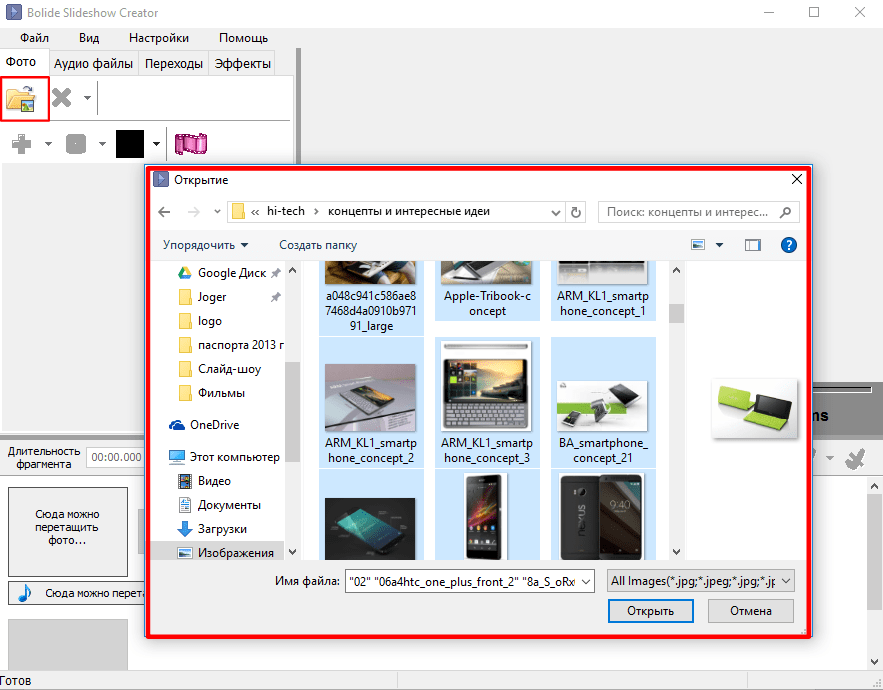Click the концепты и интересные идеи breadcrumb
The height and width of the screenshot is (690, 883).
tap(409, 211)
